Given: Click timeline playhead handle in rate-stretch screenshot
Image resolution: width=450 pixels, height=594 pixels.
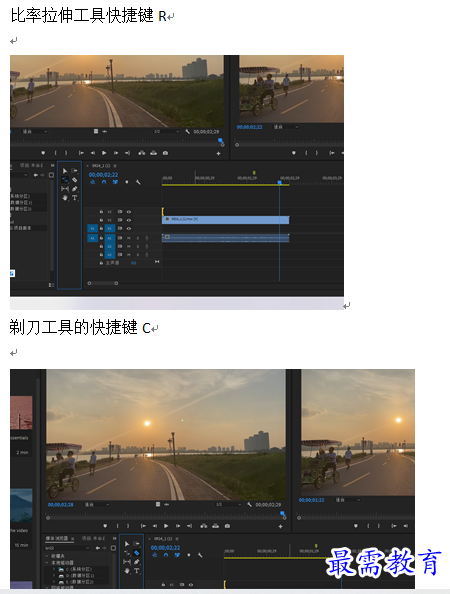Looking at the screenshot, I should (280, 183).
